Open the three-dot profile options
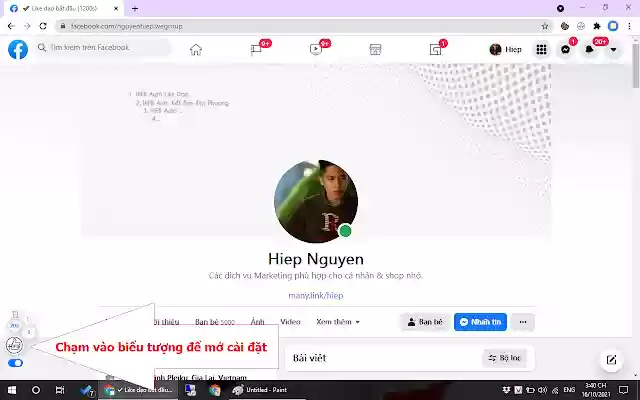Image resolution: width=640 pixels, height=400 pixels. [x=522, y=322]
